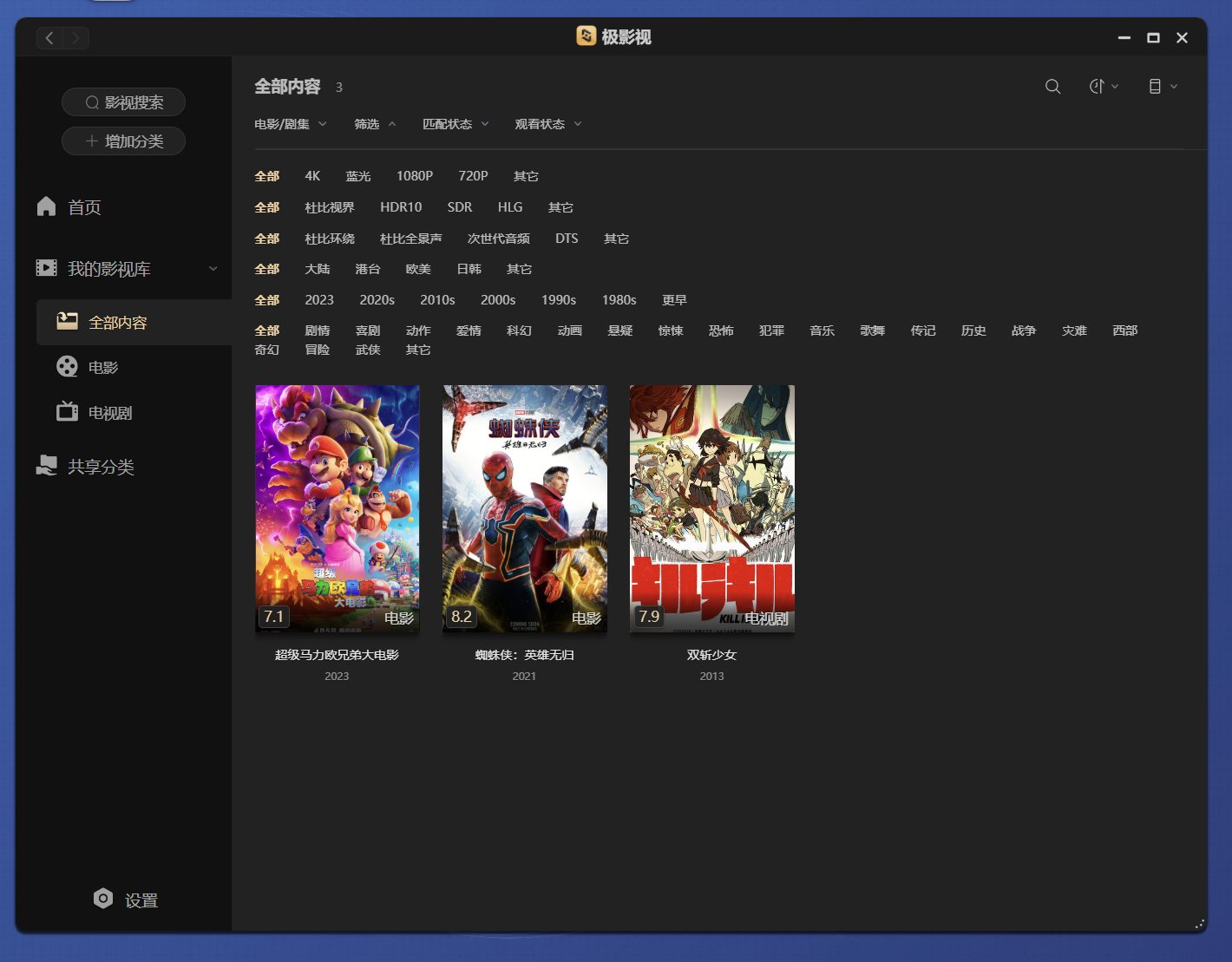Viewport: 1232px width, 962px height.
Task: Click the title 蜘蛛侠：英雄无归
Action: point(524,655)
